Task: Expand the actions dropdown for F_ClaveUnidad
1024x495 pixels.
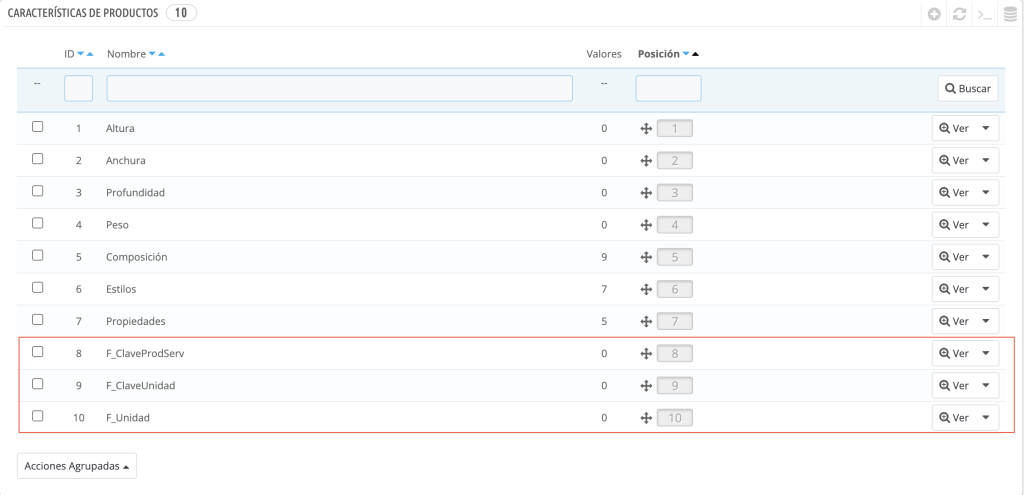Action: (x=986, y=386)
